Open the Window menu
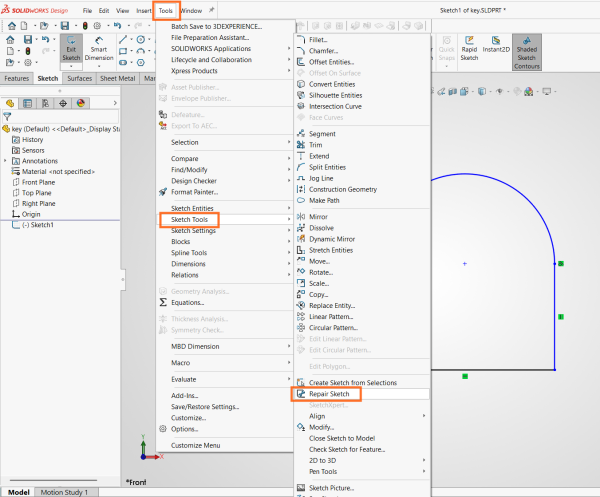This screenshot has height=497, width=600. pyautogui.click(x=191, y=11)
